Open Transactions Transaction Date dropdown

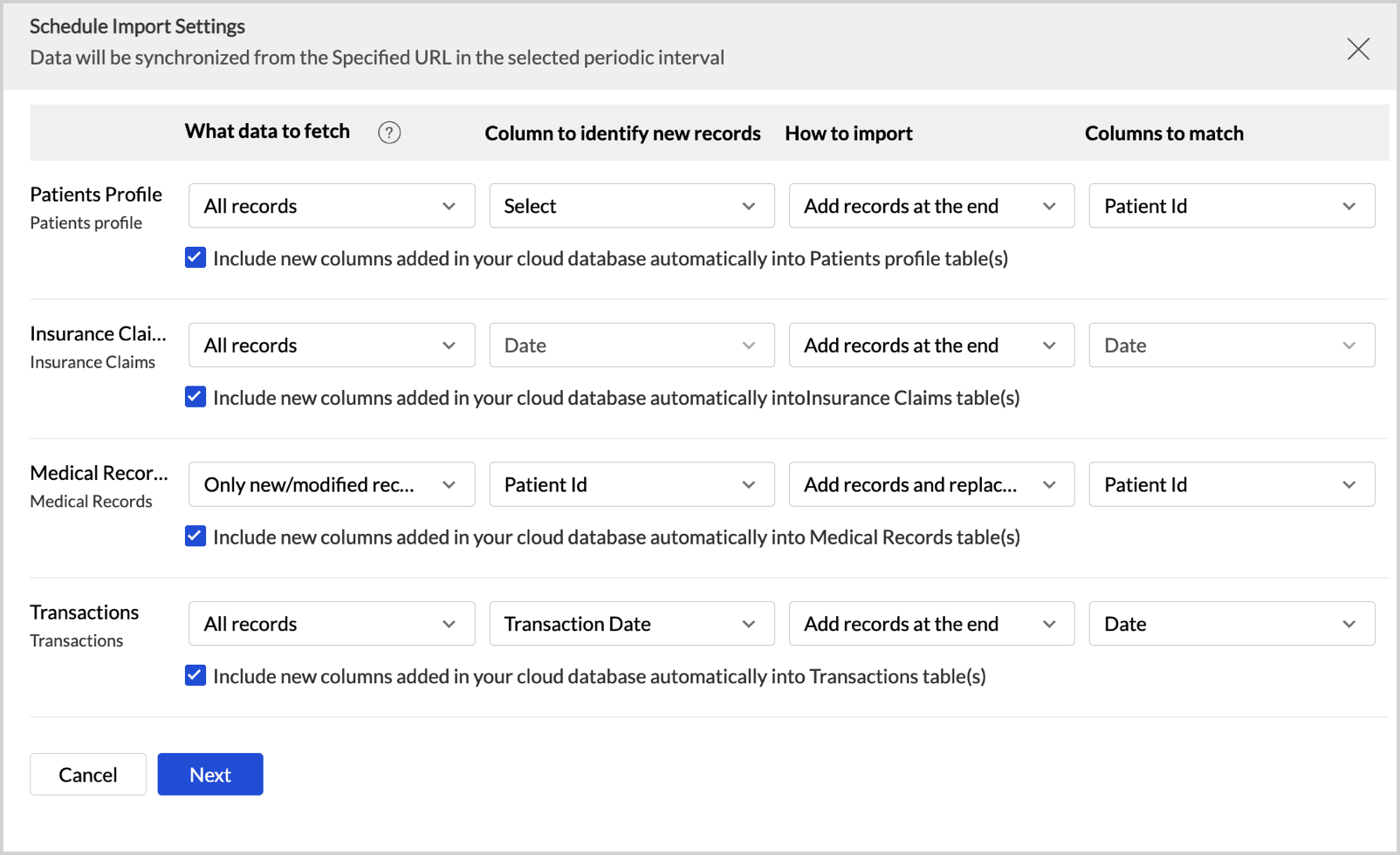[631, 624]
